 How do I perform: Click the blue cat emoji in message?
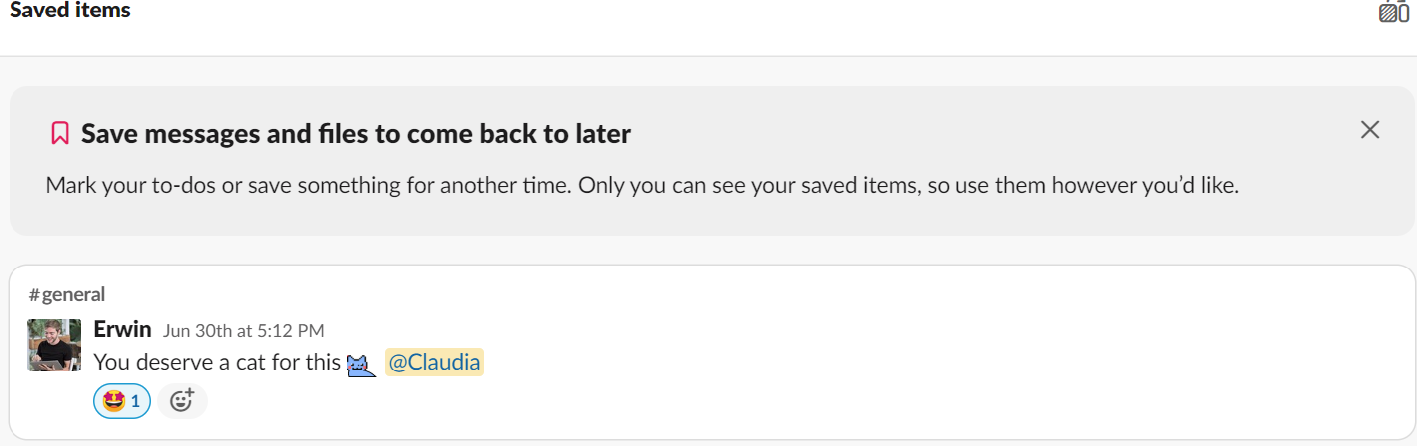[x=361, y=364]
